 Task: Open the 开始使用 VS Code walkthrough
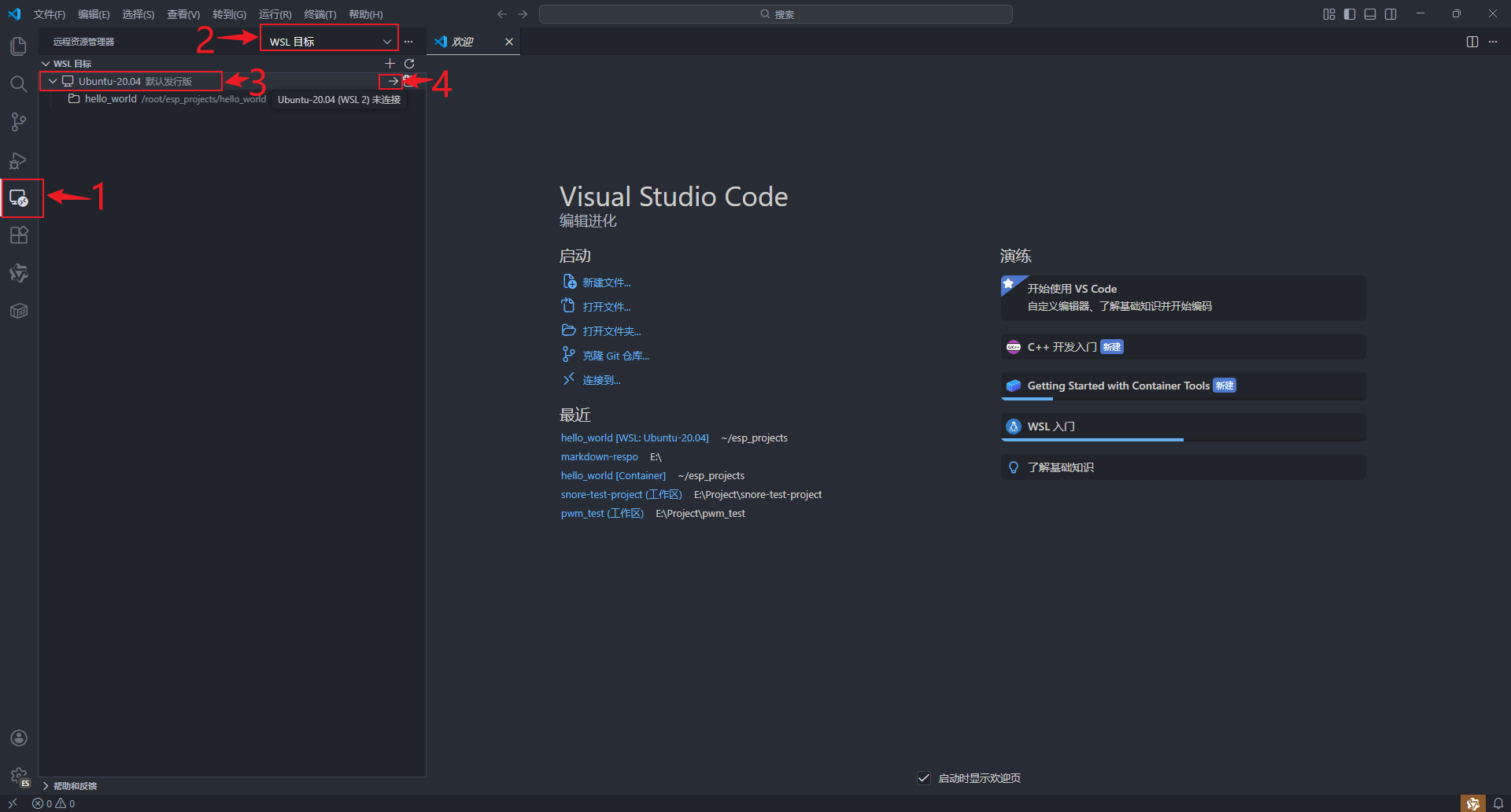1183,297
